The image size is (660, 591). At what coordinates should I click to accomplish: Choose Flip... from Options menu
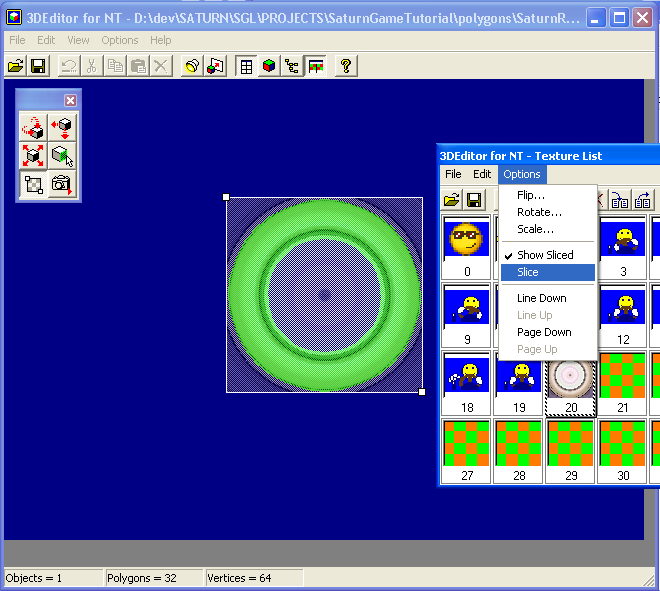coord(548,195)
